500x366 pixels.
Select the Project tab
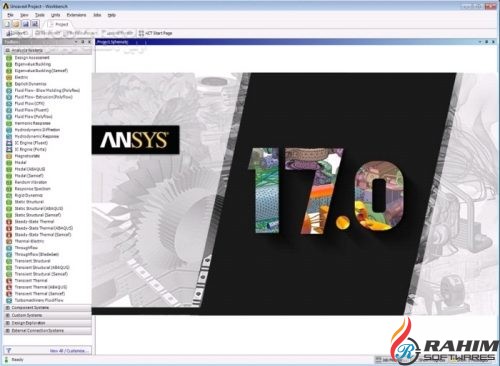pyautogui.click(x=59, y=24)
